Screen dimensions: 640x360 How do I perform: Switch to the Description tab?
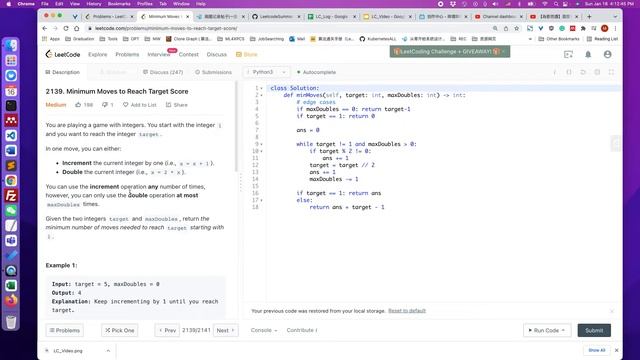click(62, 72)
